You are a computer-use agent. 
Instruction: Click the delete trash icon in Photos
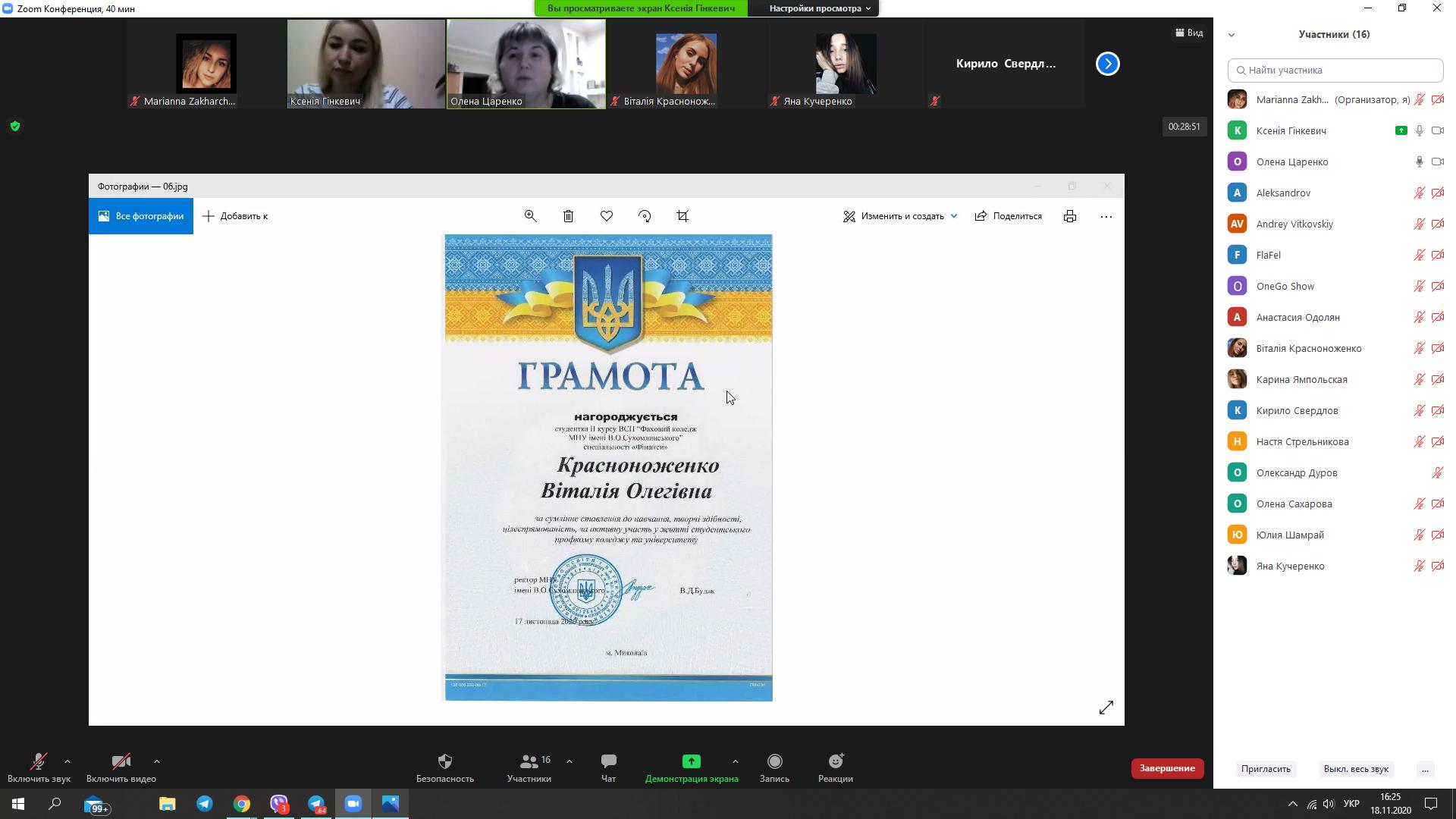coord(568,216)
